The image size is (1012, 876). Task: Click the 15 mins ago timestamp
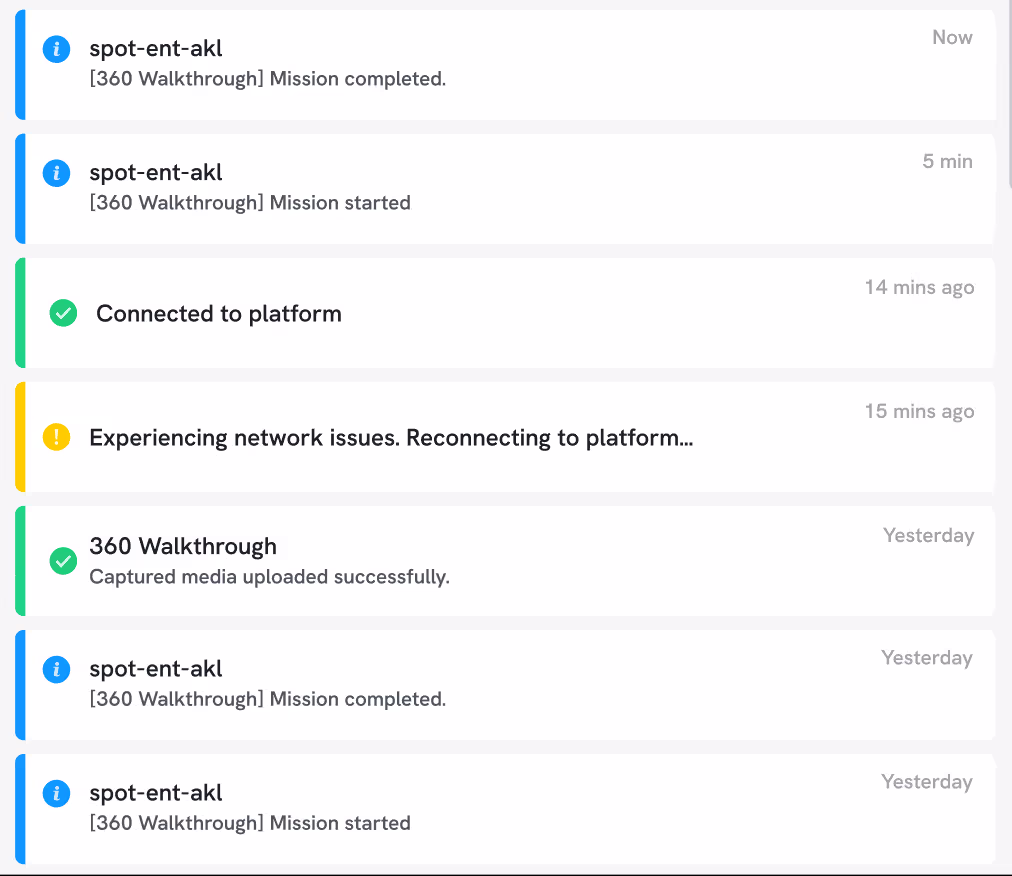pos(919,411)
